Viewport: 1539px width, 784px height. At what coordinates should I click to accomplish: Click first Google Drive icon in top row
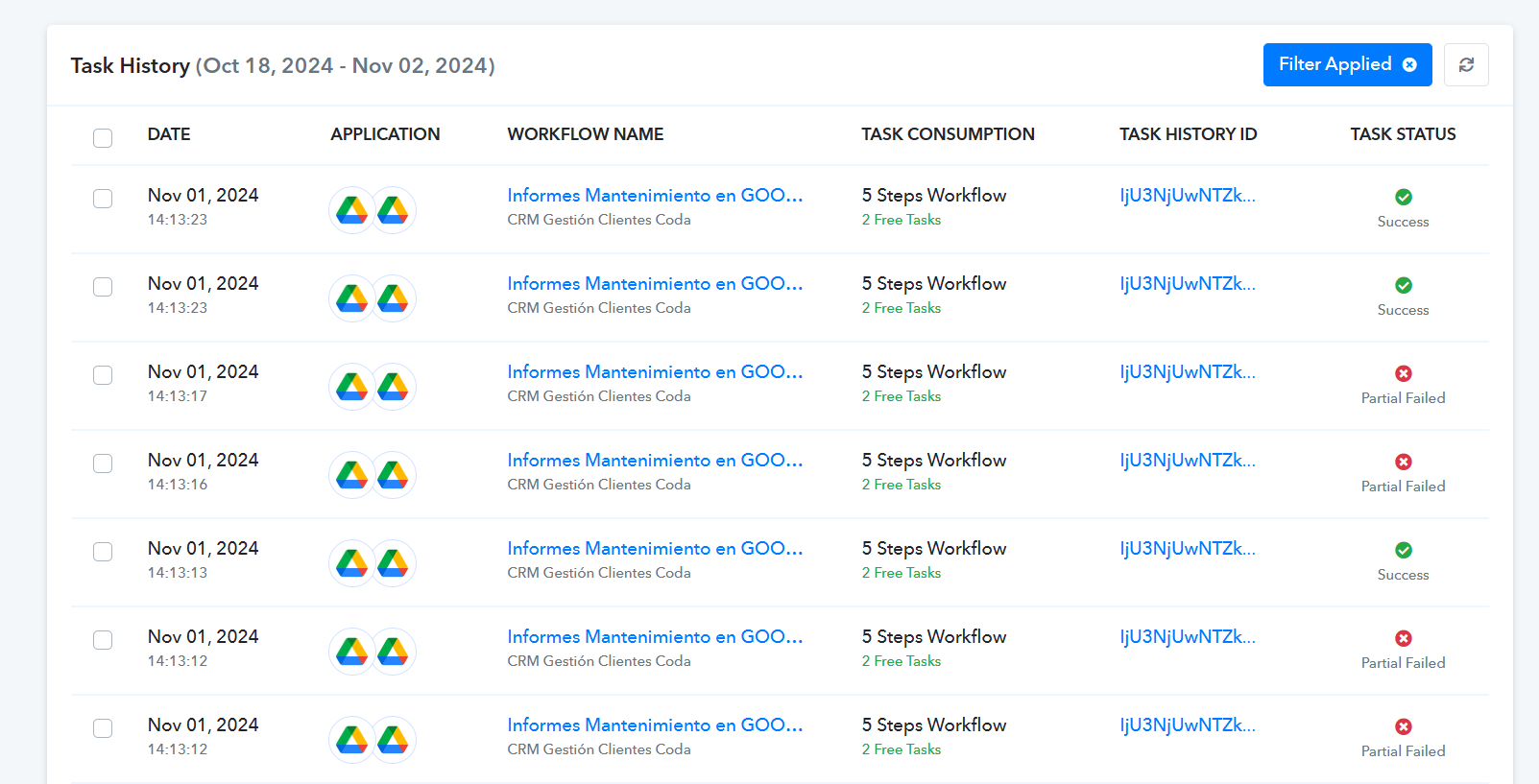[352, 210]
